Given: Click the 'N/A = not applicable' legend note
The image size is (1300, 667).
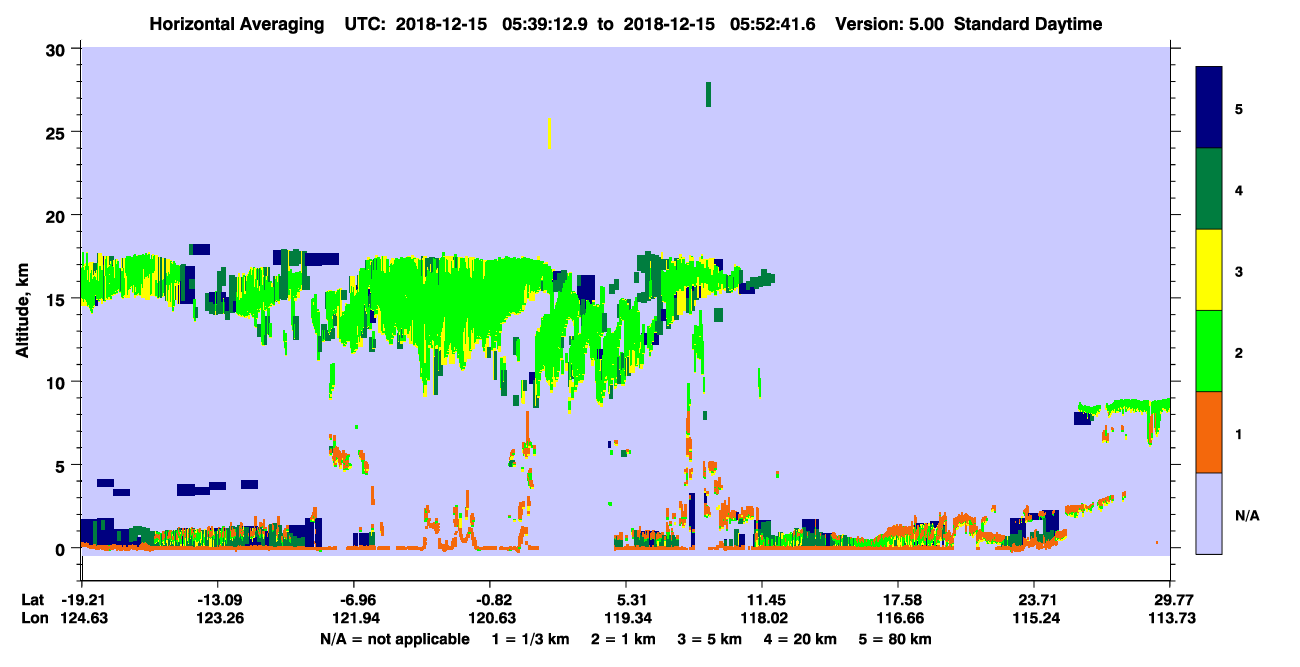Looking at the screenshot, I should pyautogui.click(x=394, y=639).
